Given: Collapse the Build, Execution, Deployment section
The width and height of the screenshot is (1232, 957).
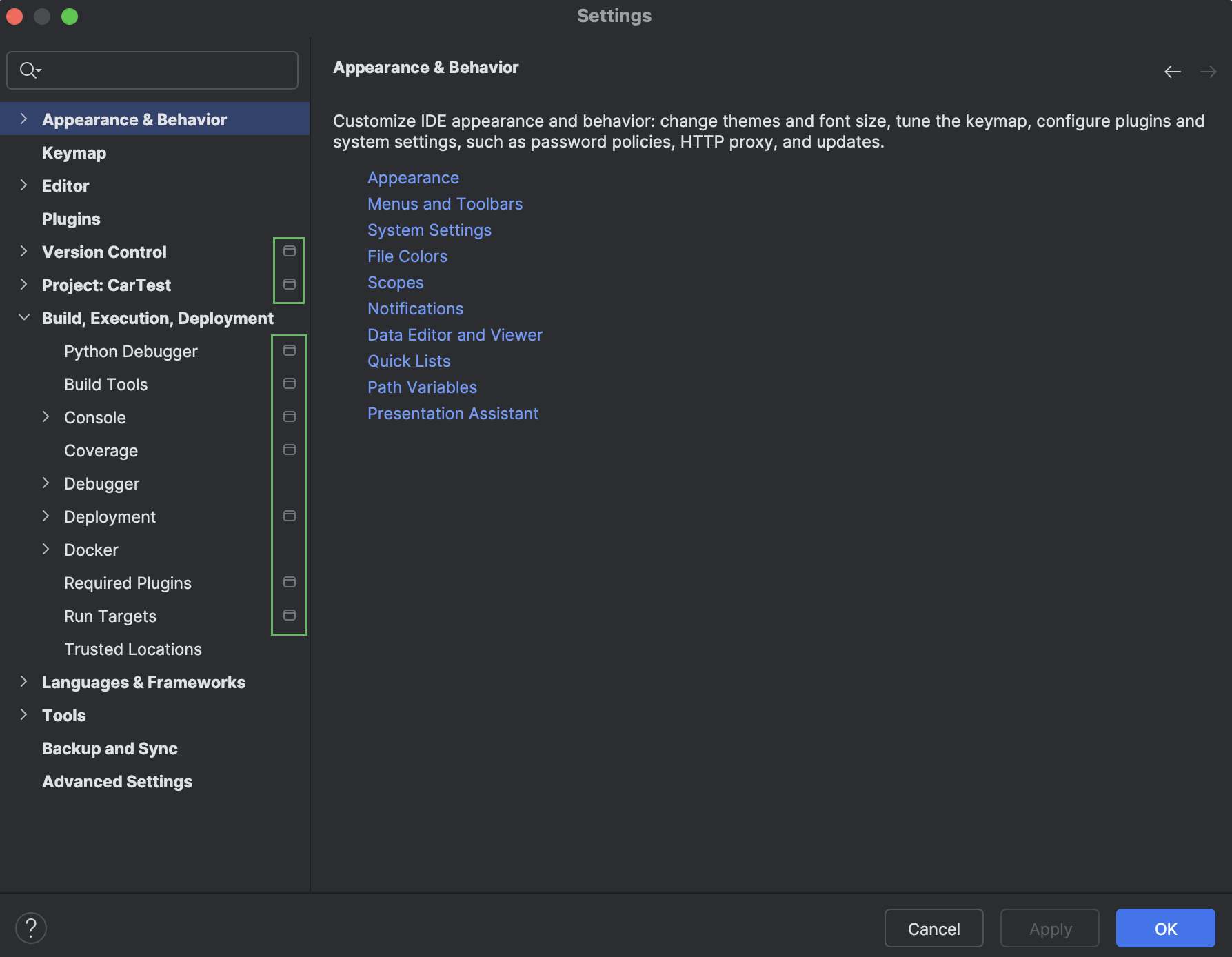Looking at the screenshot, I should (x=24, y=317).
